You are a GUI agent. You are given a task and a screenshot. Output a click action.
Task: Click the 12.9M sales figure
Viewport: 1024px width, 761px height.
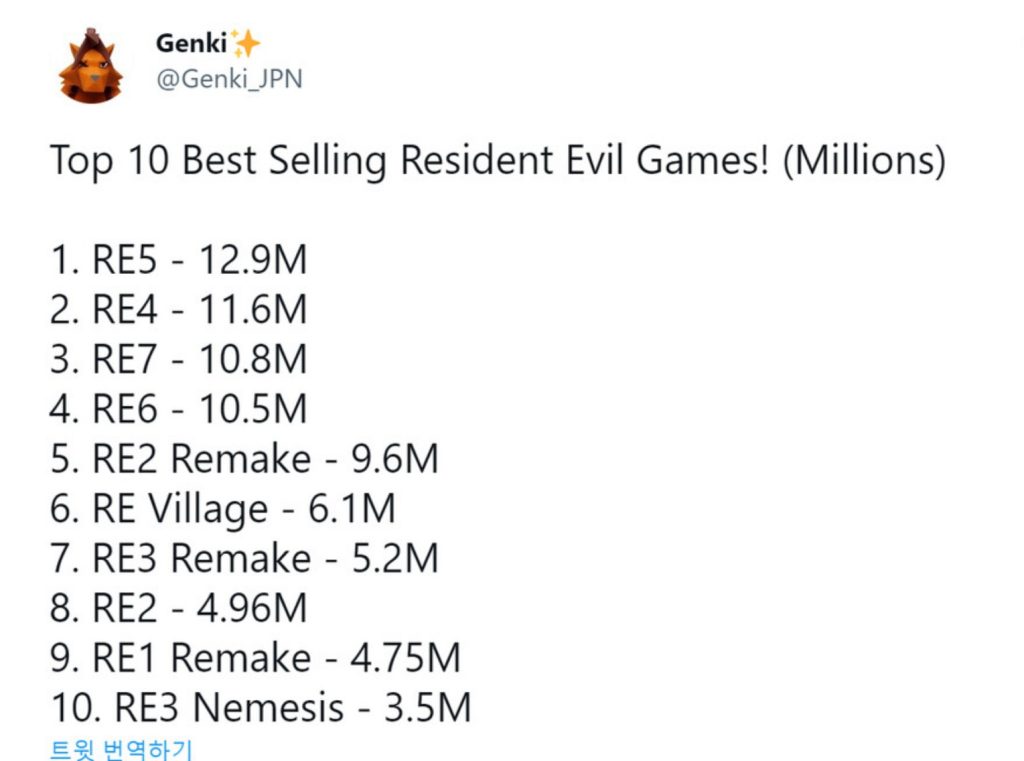pyautogui.click(x=253, y=260)
